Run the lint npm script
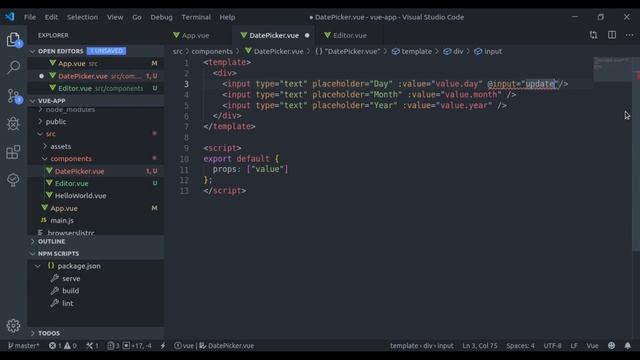 [67, 304]
